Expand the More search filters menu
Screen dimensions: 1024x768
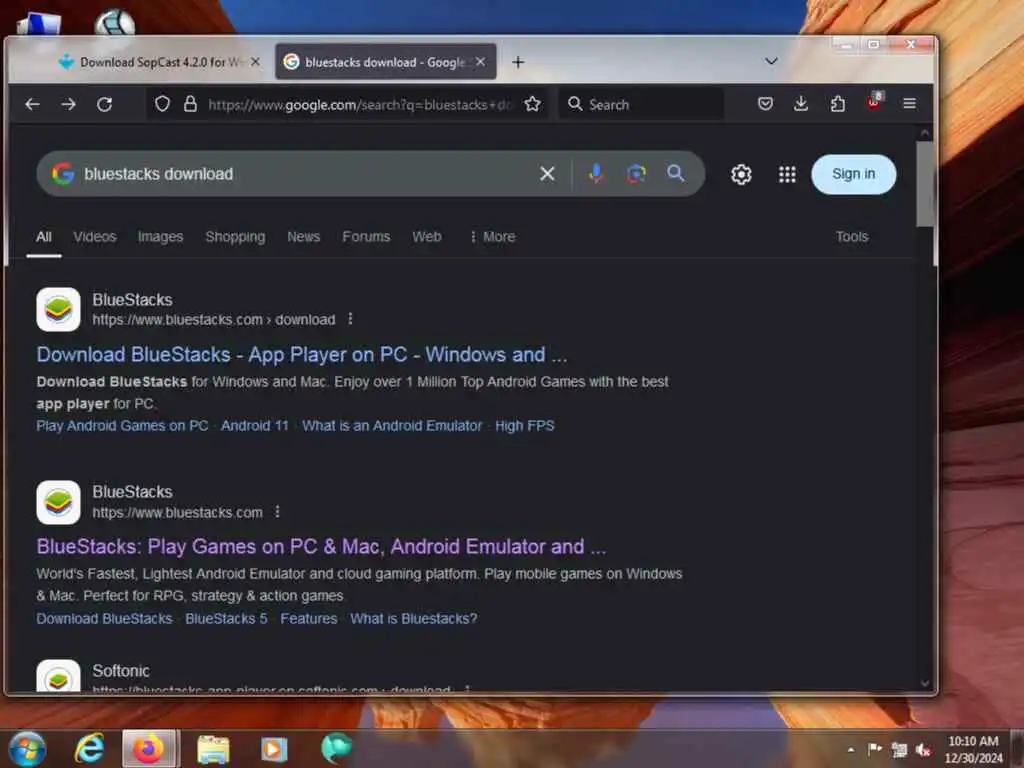point(492,236)
